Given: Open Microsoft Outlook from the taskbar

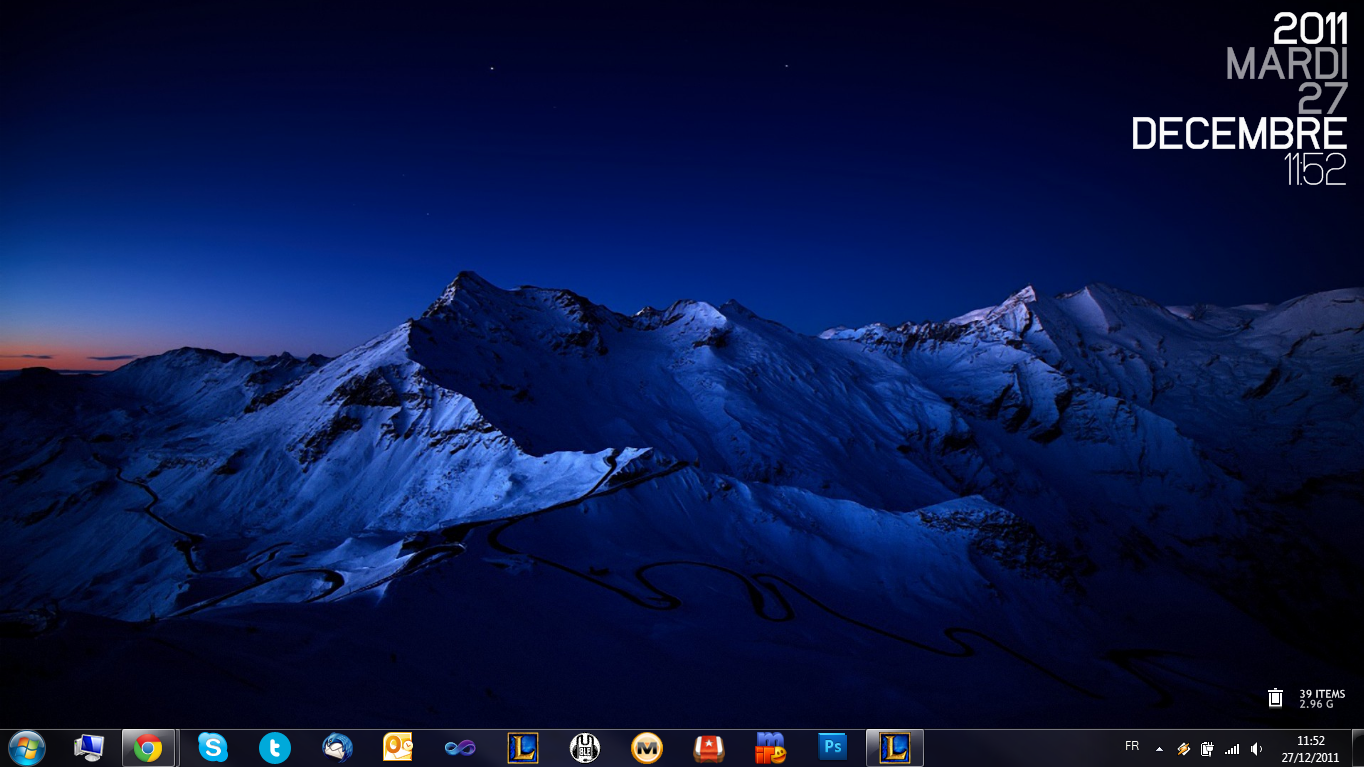Looking at the screenshot, I should pos(398,748).
